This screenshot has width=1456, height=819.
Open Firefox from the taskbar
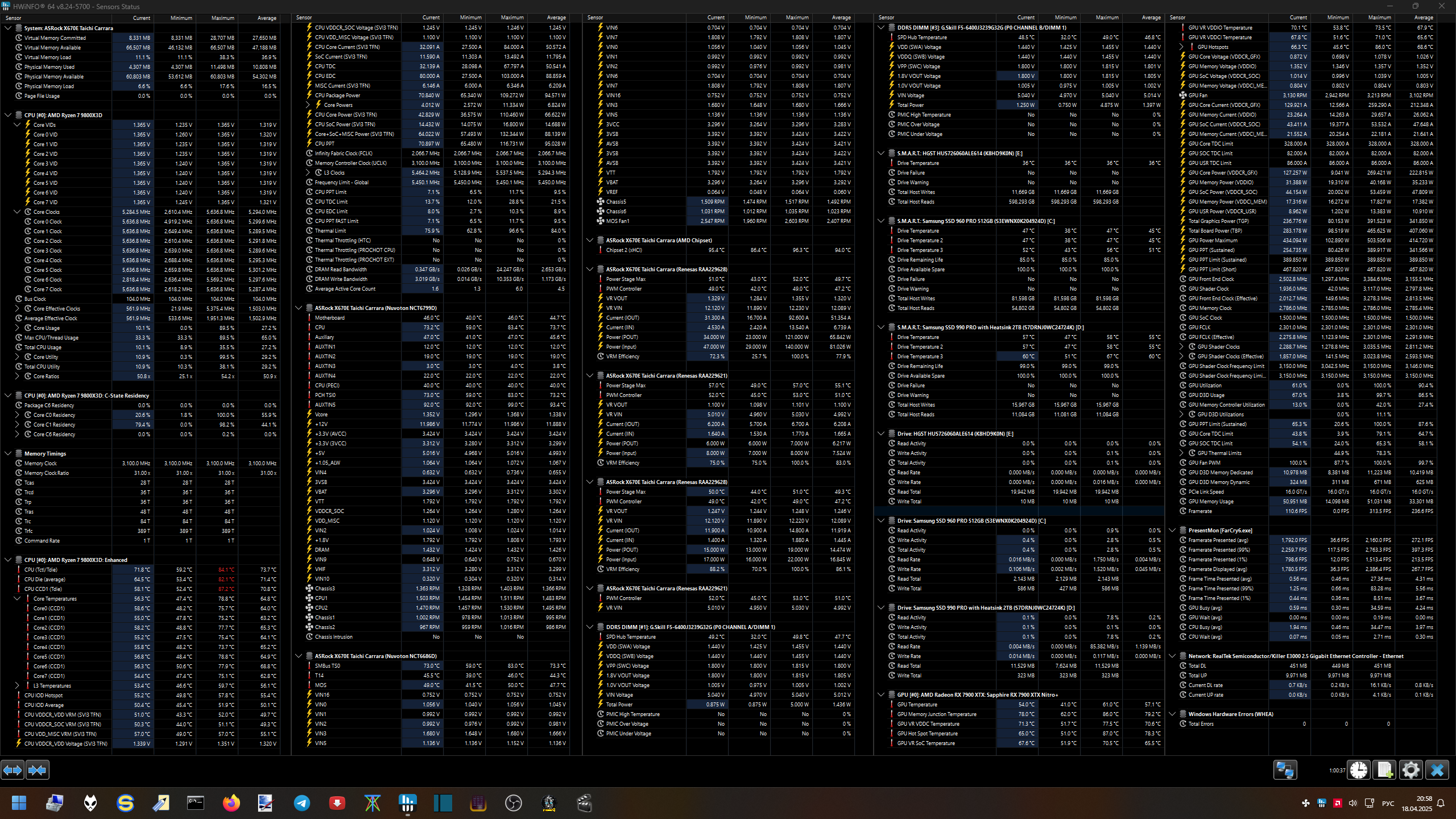point(231,803)
